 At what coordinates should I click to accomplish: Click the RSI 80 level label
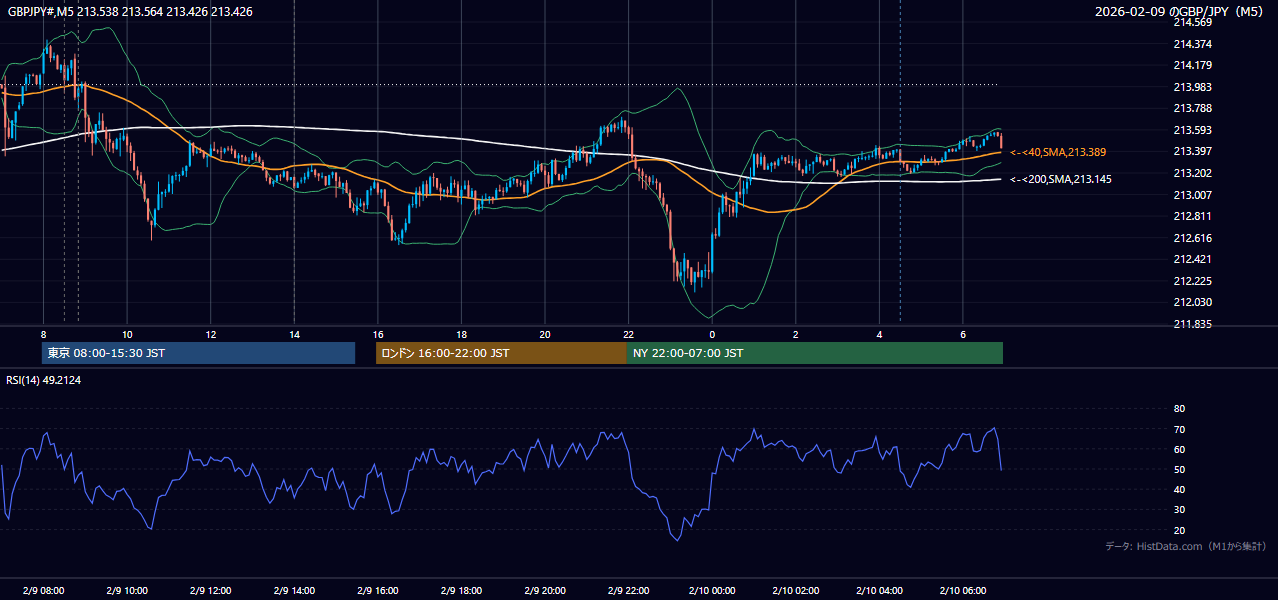(1179, 409)
